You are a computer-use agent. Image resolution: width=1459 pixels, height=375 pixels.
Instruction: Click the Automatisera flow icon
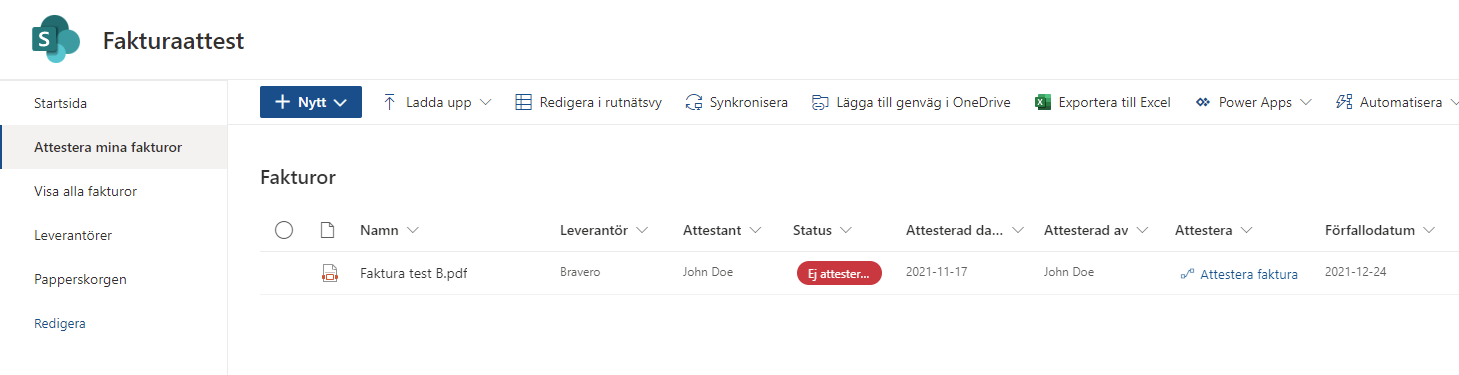(x=1344, y=102)
